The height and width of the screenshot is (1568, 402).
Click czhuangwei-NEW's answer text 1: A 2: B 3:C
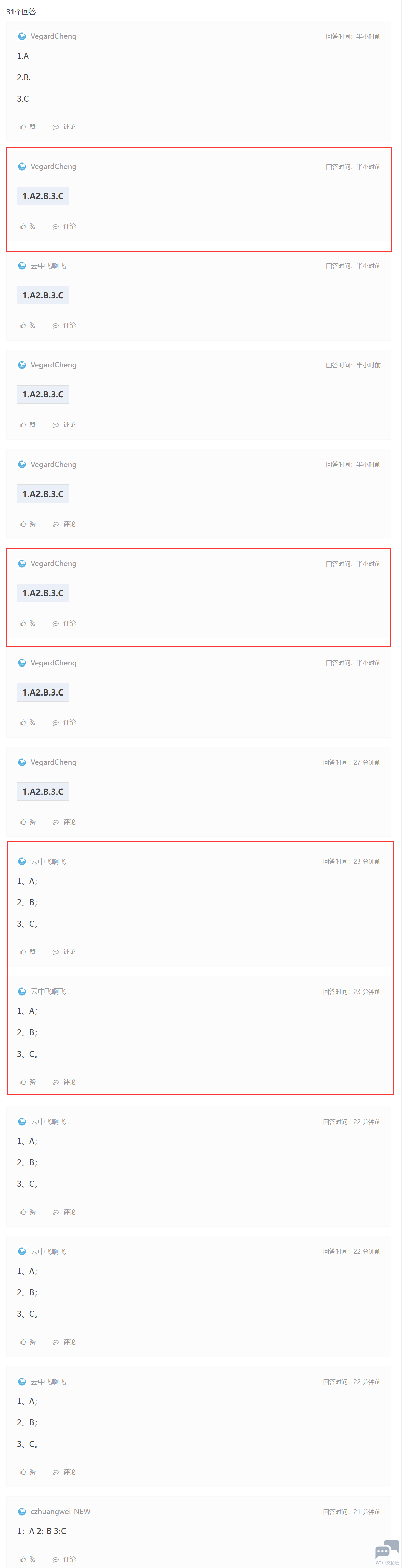42,1531
